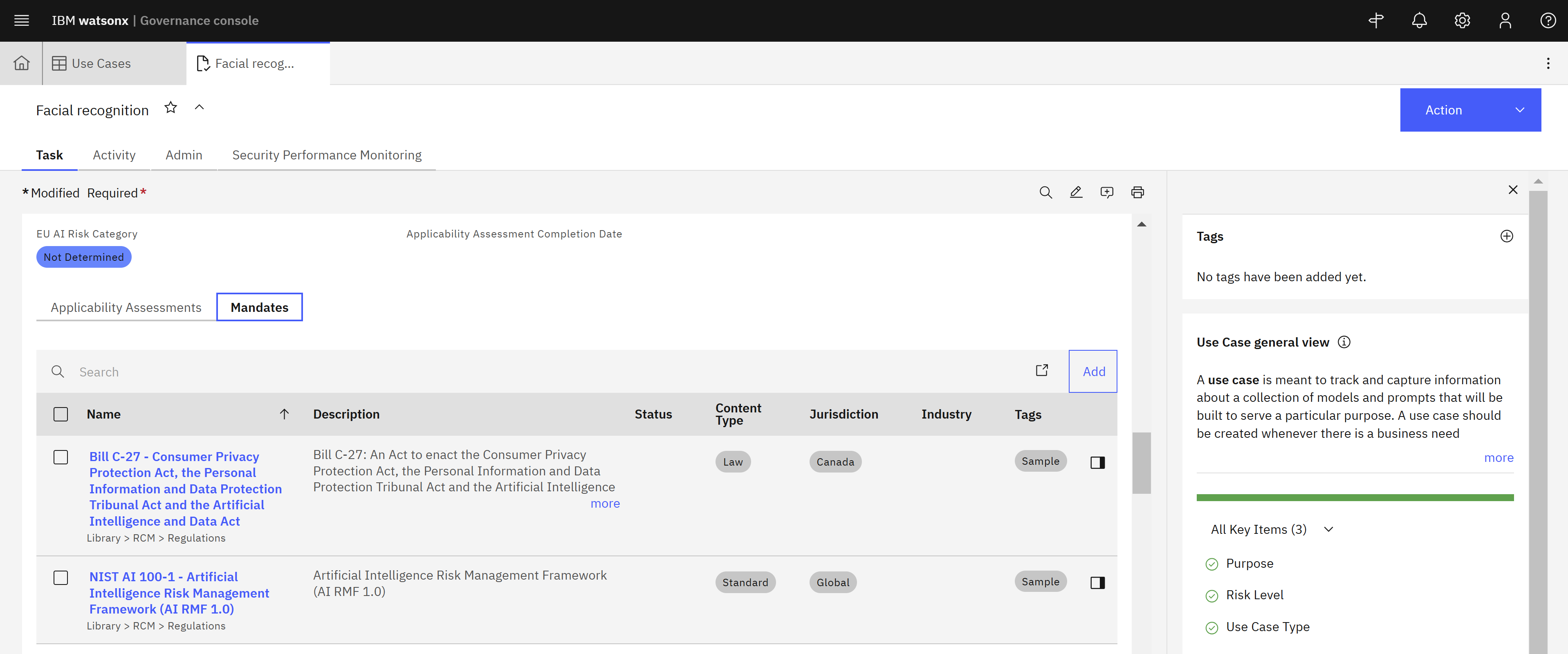
Task: Collapse the Facial recognition header chevron
Action: pyautogui.click(x=199, y=107)
